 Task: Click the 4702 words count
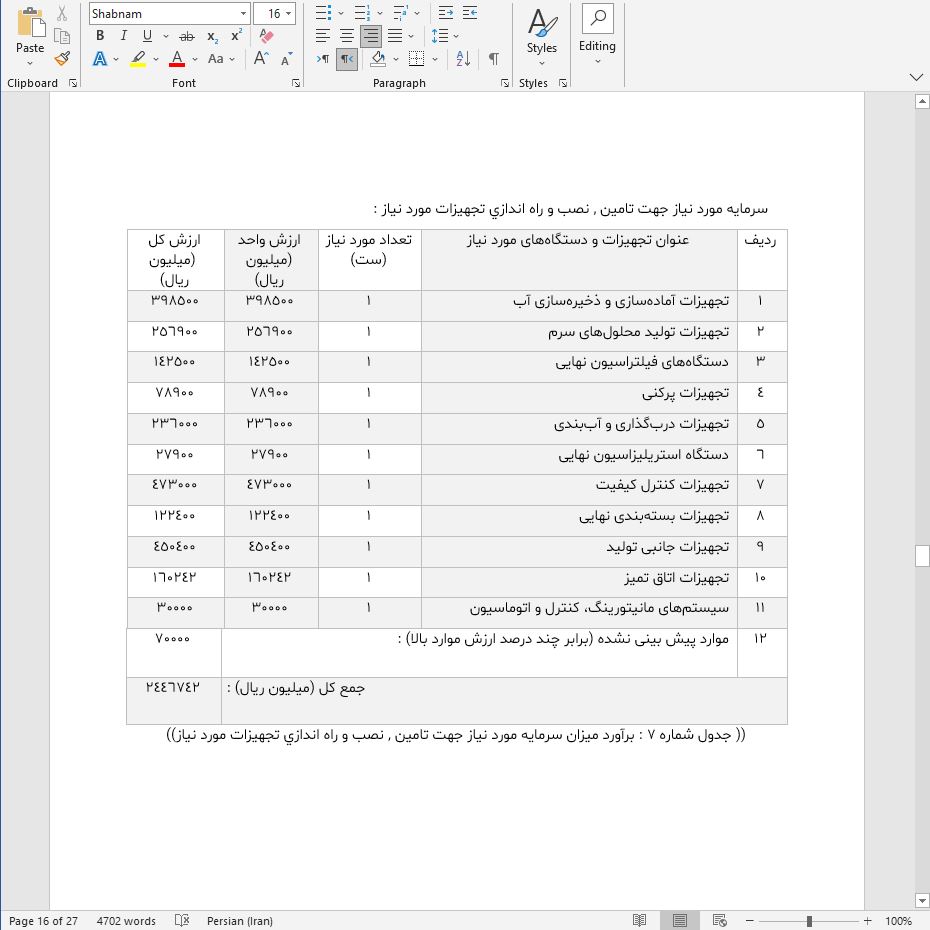click(x=126, y=921)
